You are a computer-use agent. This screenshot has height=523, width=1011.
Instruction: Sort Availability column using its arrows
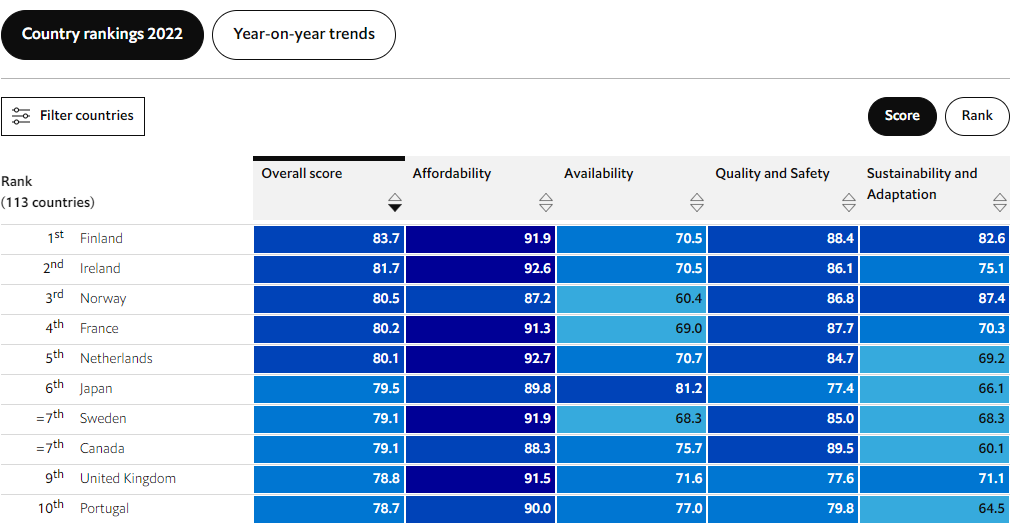697,202
